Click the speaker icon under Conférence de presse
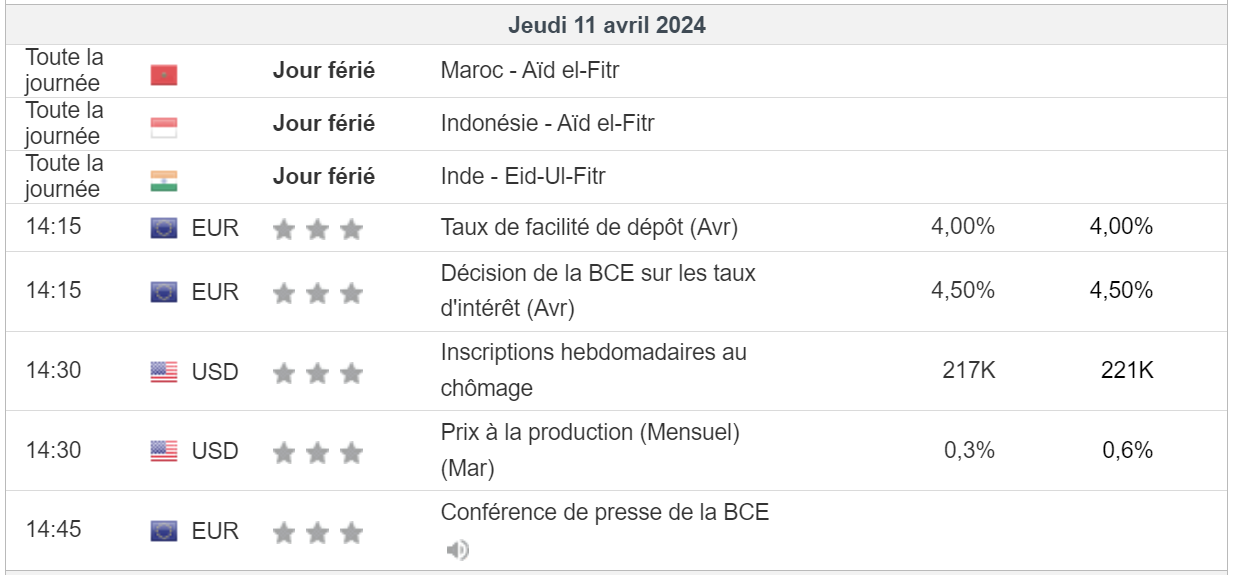 coord(457,549)
